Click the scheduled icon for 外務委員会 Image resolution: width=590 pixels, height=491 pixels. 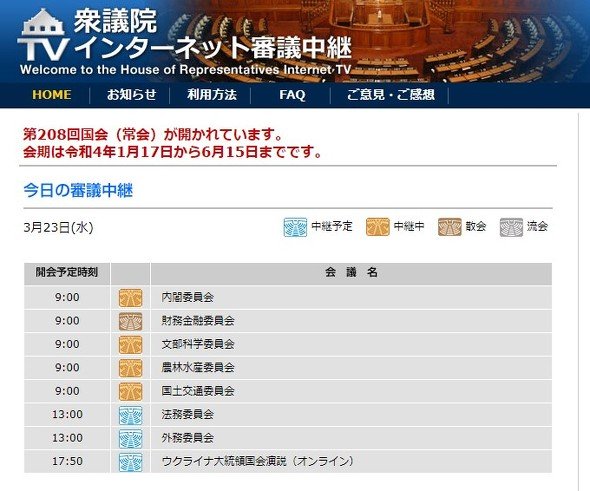(130, 438)
